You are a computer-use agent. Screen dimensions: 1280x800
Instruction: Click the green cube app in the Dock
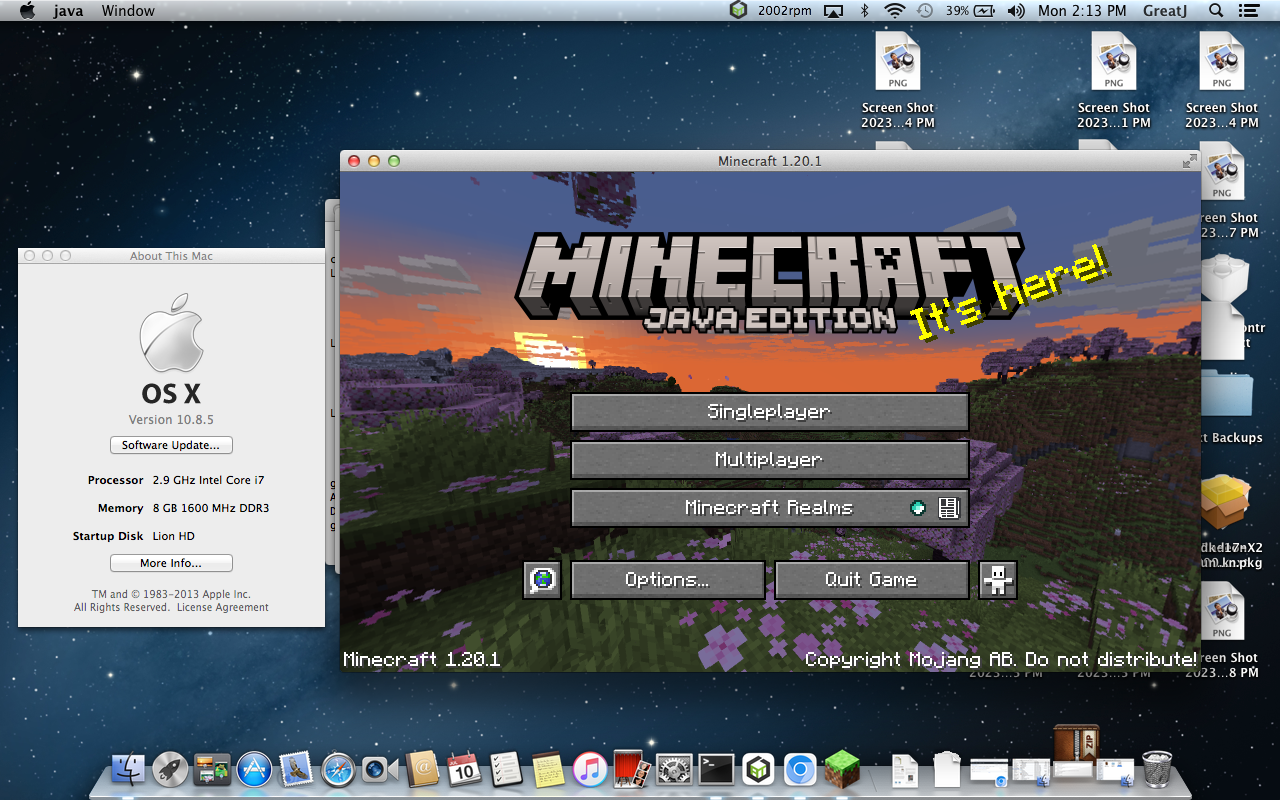point(758,770)
